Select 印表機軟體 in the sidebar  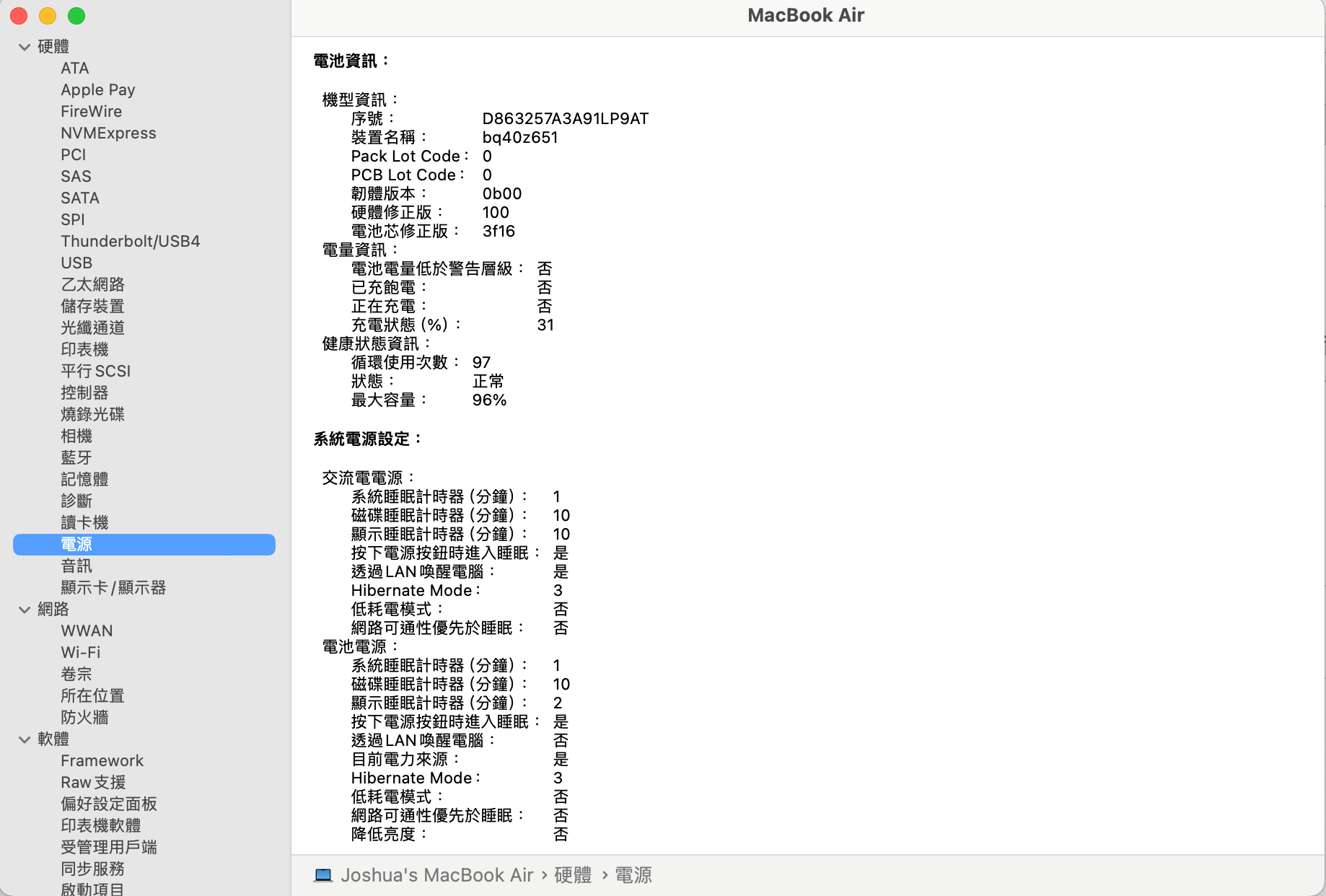[x=101, y=826]
